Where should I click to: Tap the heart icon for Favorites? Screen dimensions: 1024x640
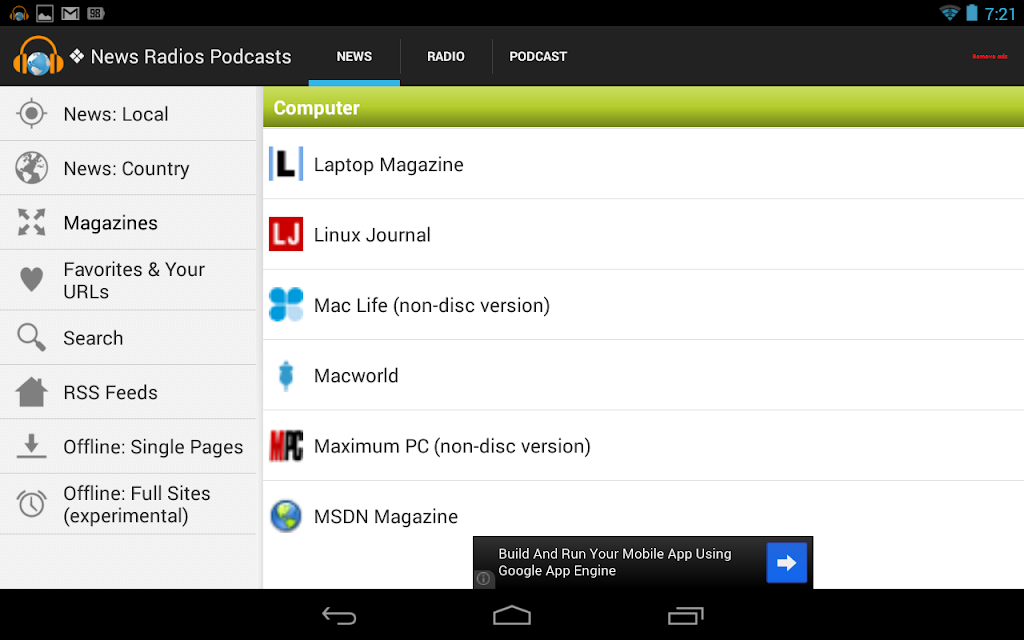coord(31,280)
